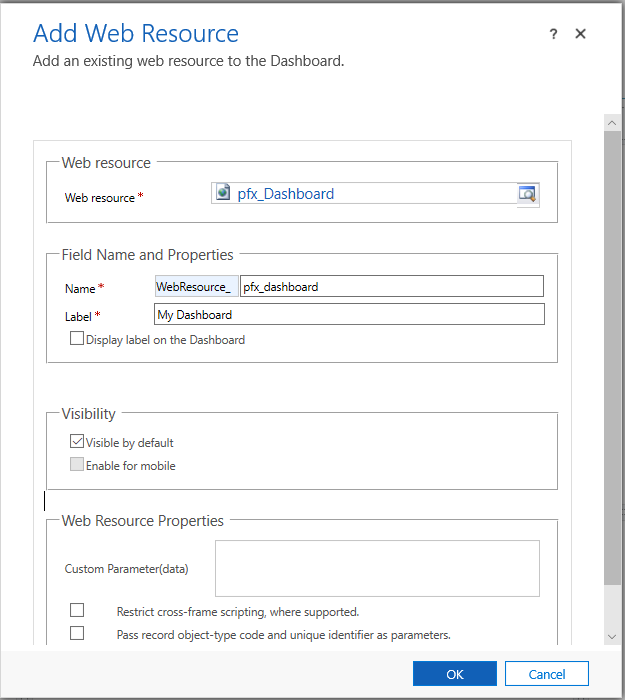Toggle the Enable for mobile checkbox

(x=77, y=465)
